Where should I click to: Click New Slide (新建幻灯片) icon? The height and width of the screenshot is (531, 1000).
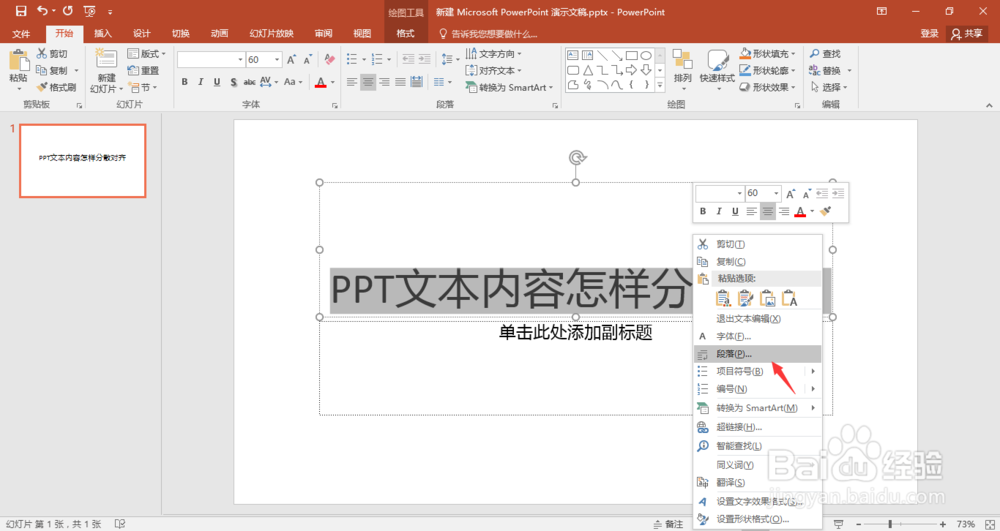(106, 59)
